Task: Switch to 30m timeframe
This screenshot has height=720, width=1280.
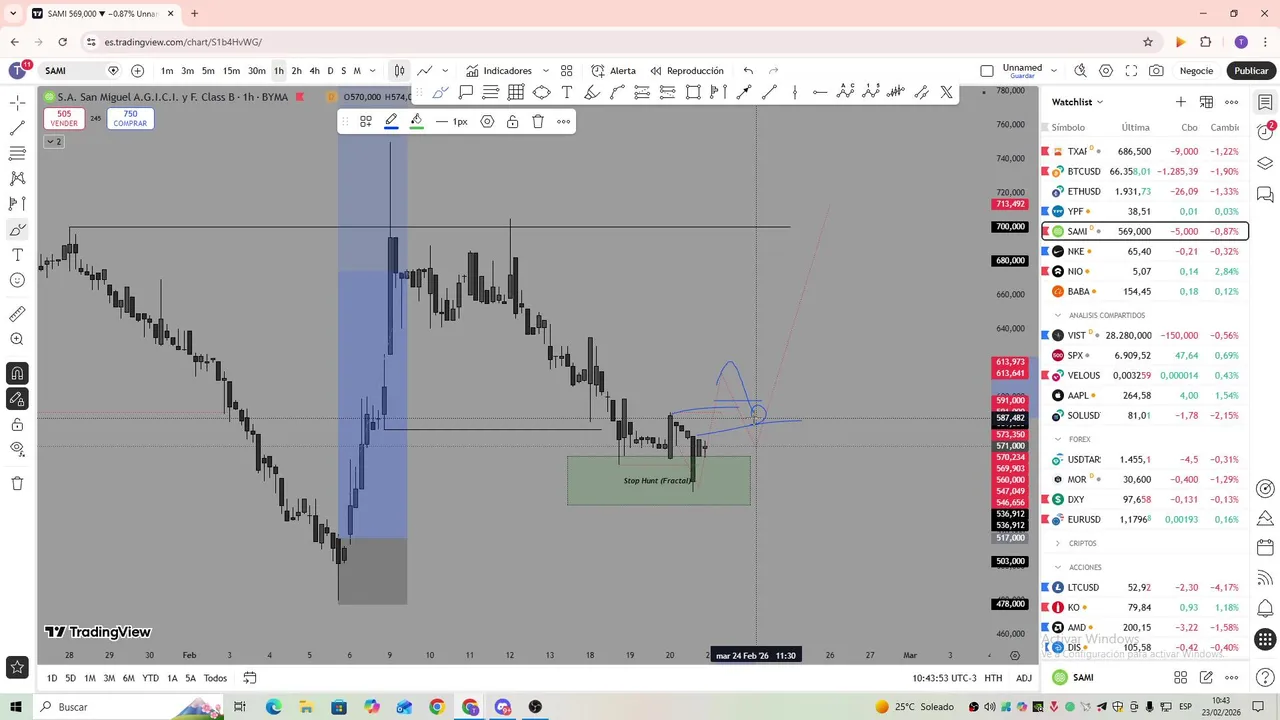Action: tap(257, 71)
